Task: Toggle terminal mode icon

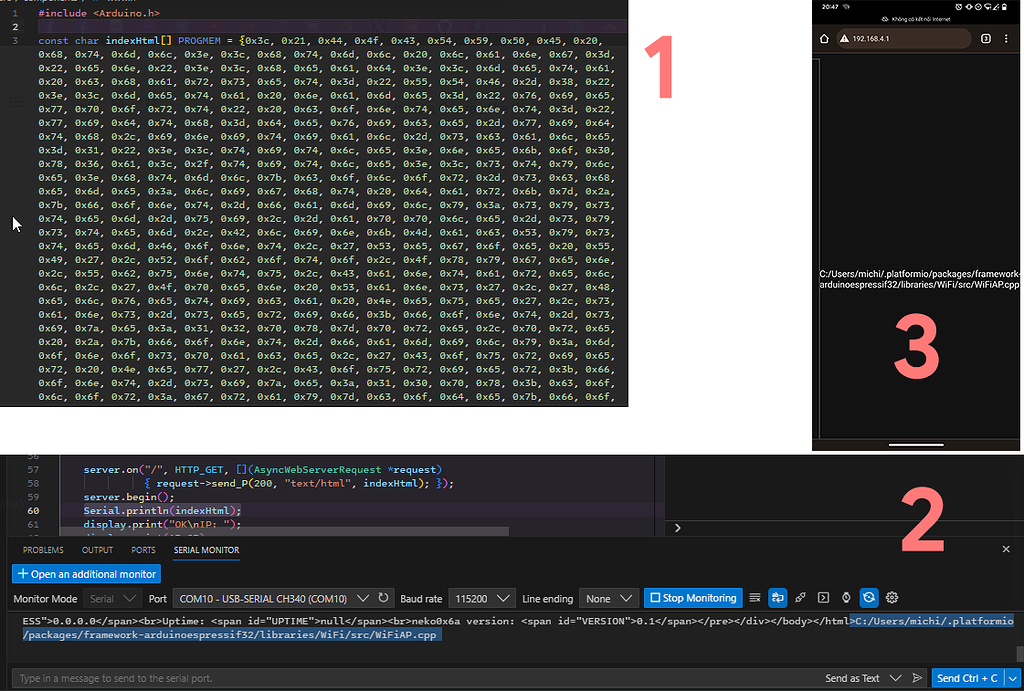Action: click(824, 598)
